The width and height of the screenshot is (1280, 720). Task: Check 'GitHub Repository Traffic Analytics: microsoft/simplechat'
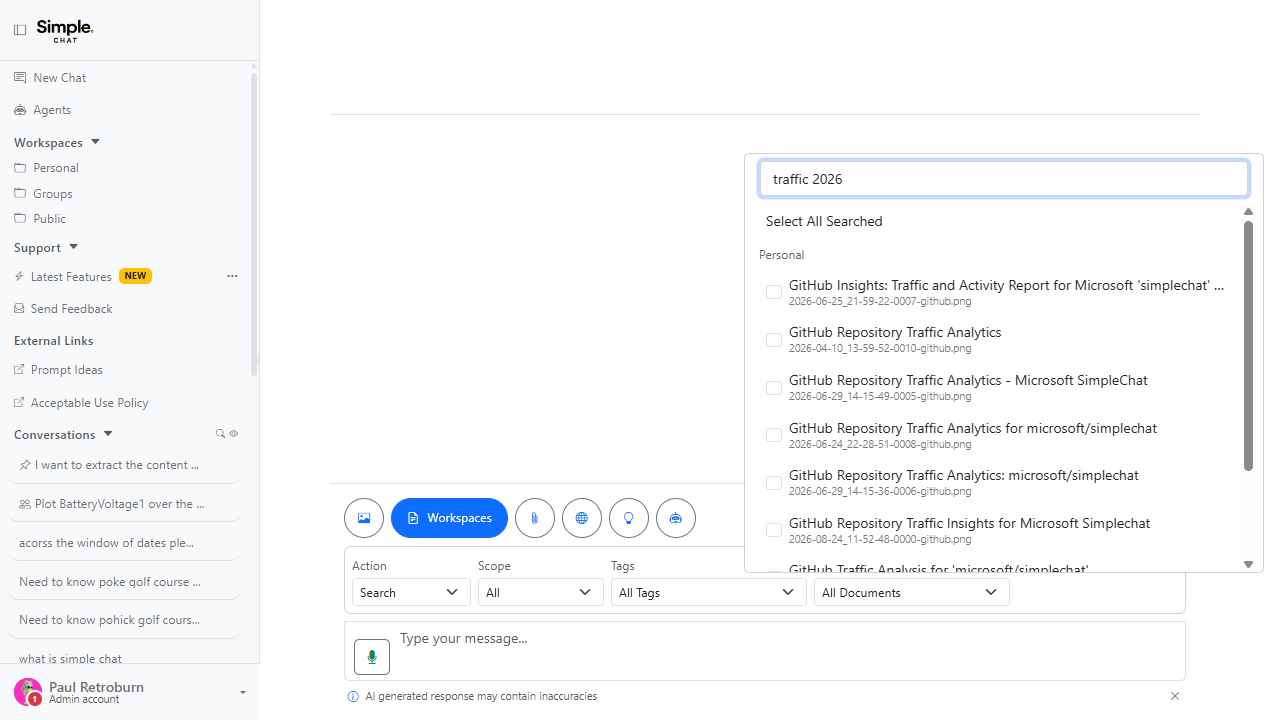774,483
